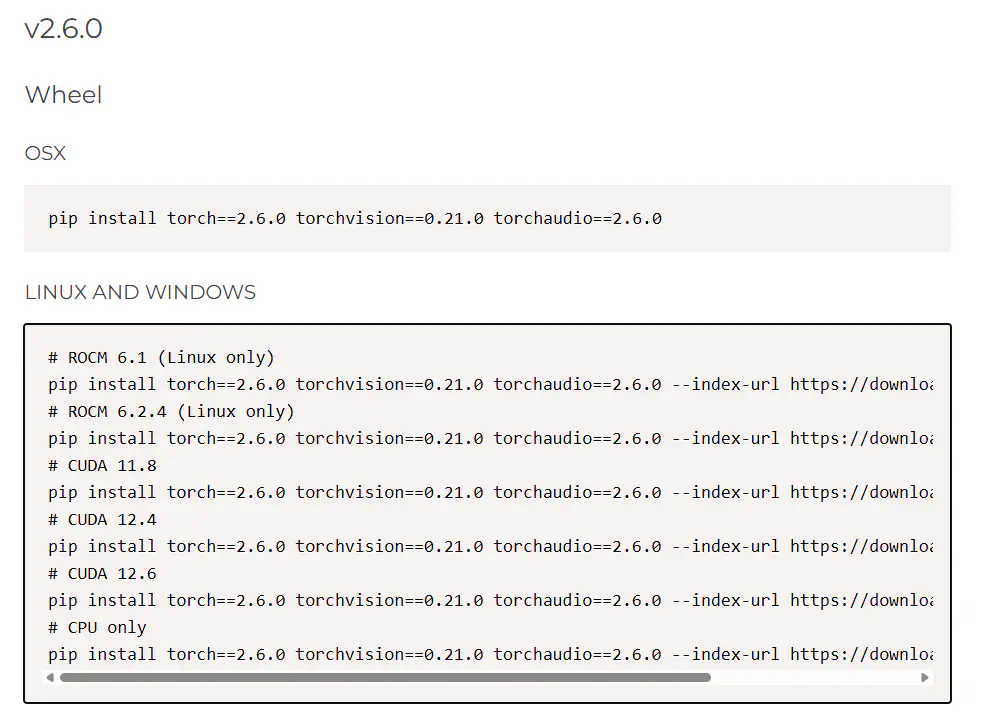Click the OSX pip install command
This screenshot has width=984, height=715.
(x=355, y=218)
